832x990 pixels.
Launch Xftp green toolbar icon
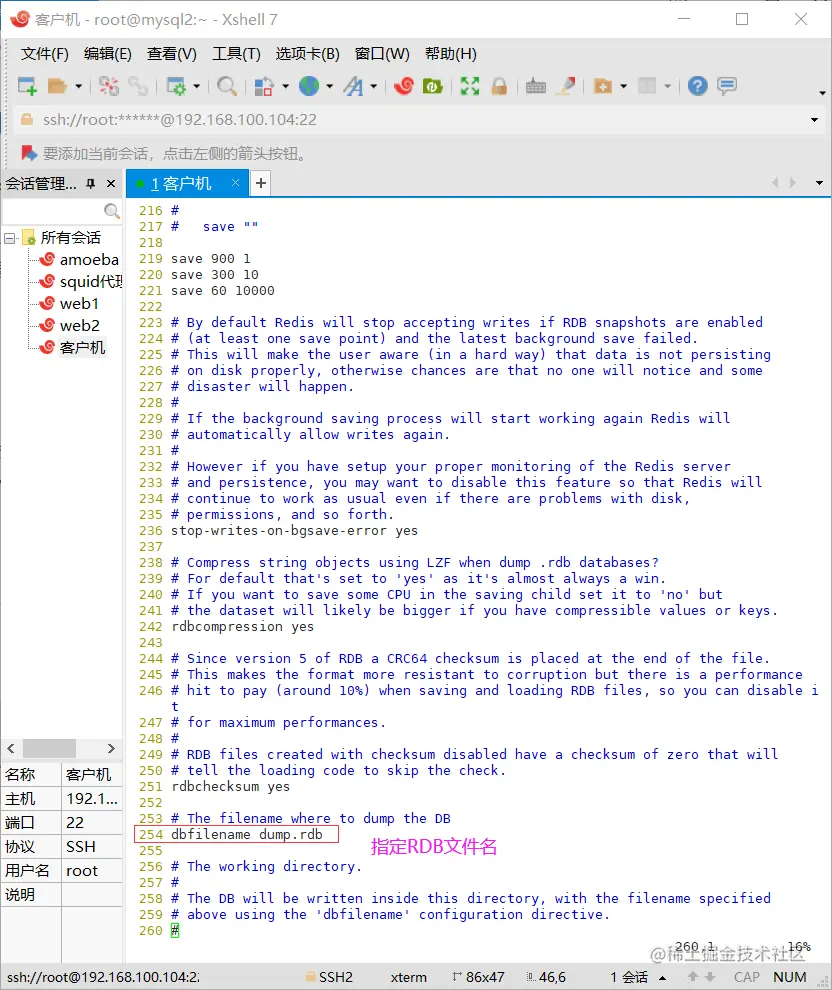point(432,86)
